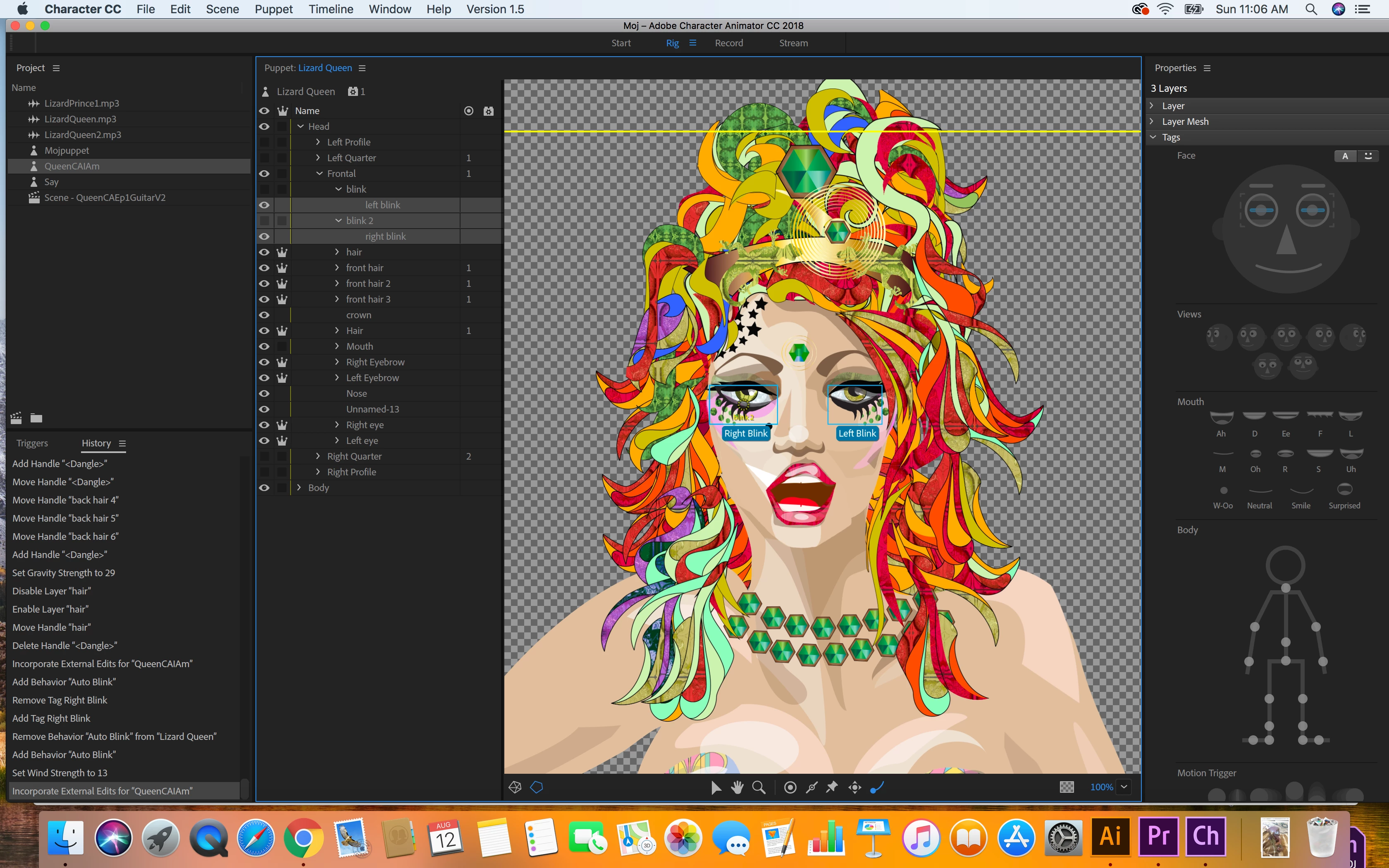The width and height of the screenshot is (1389, 868).
Task: Select the Pin tool
Action: 832,787
